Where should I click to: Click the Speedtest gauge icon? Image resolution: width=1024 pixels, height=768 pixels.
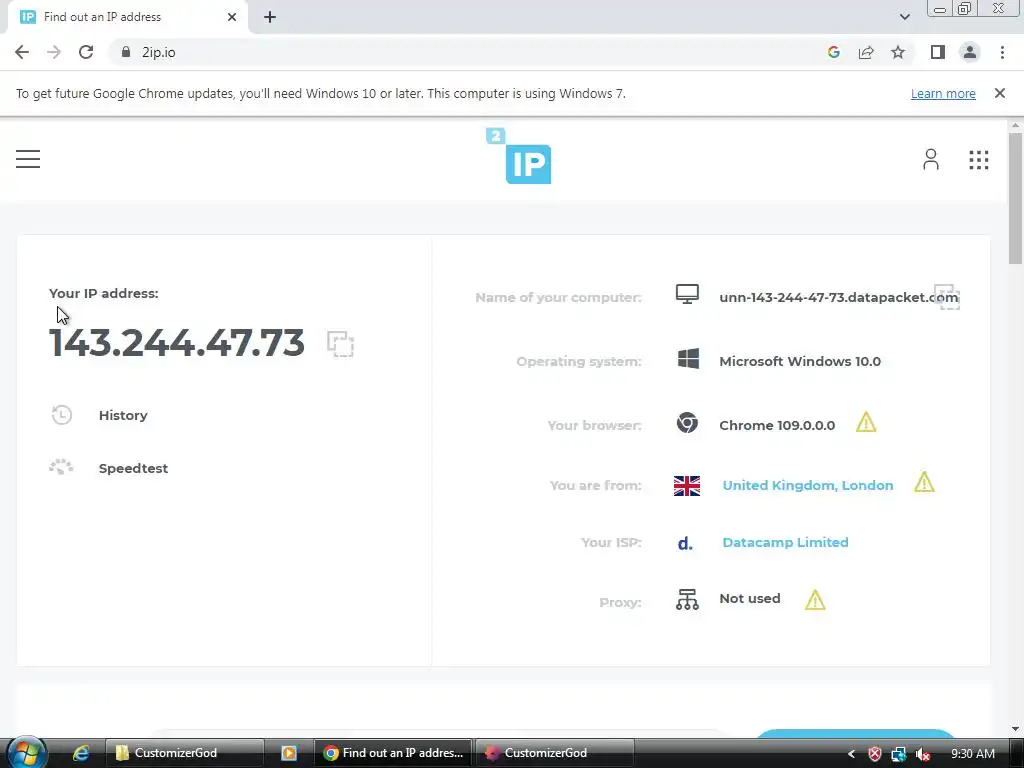[61, 468]
